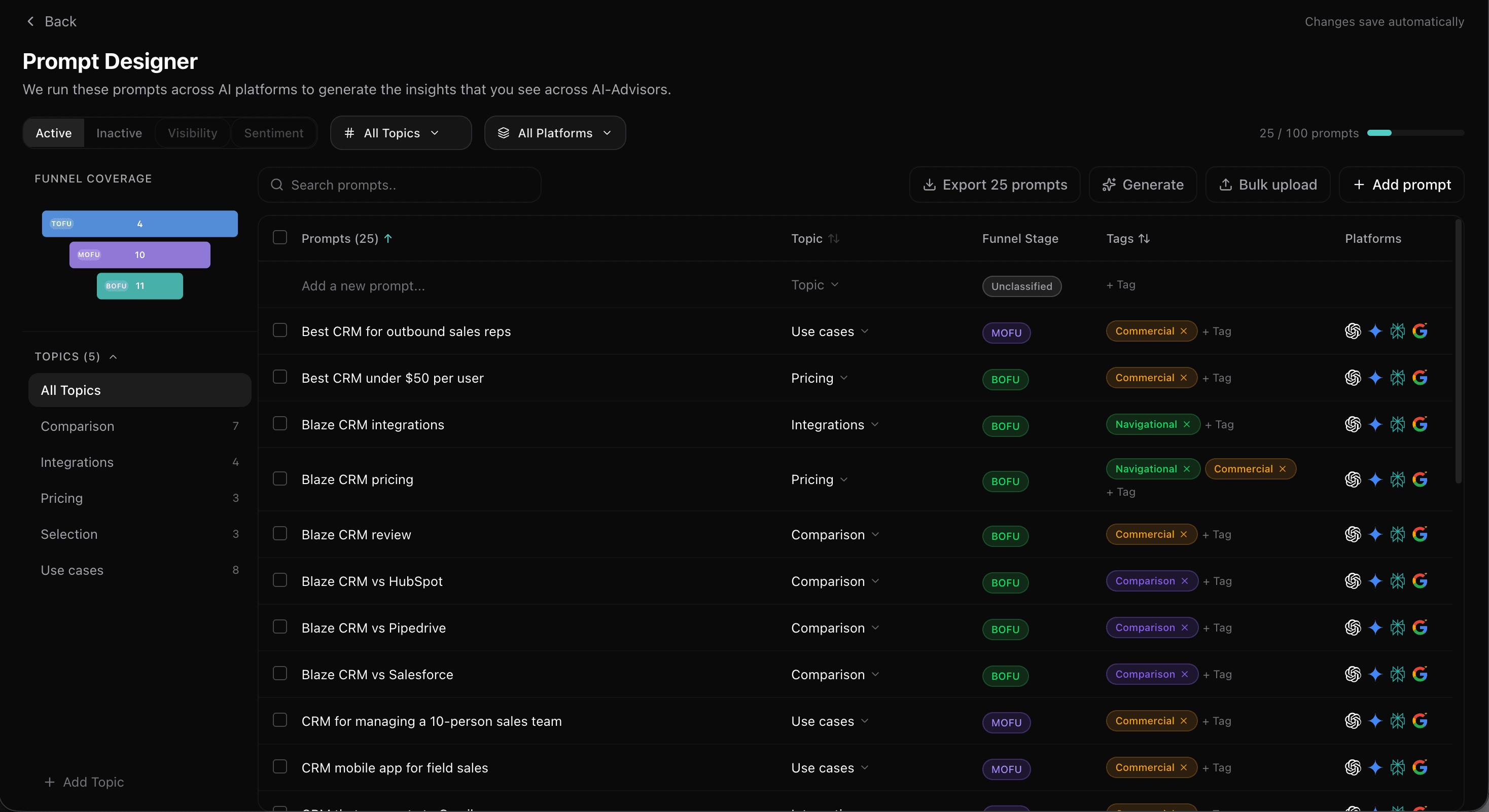Open Use cases dropdown for CRM mobile app for field sales
This screenshot has width=1489, height=812.
point(830,768)
